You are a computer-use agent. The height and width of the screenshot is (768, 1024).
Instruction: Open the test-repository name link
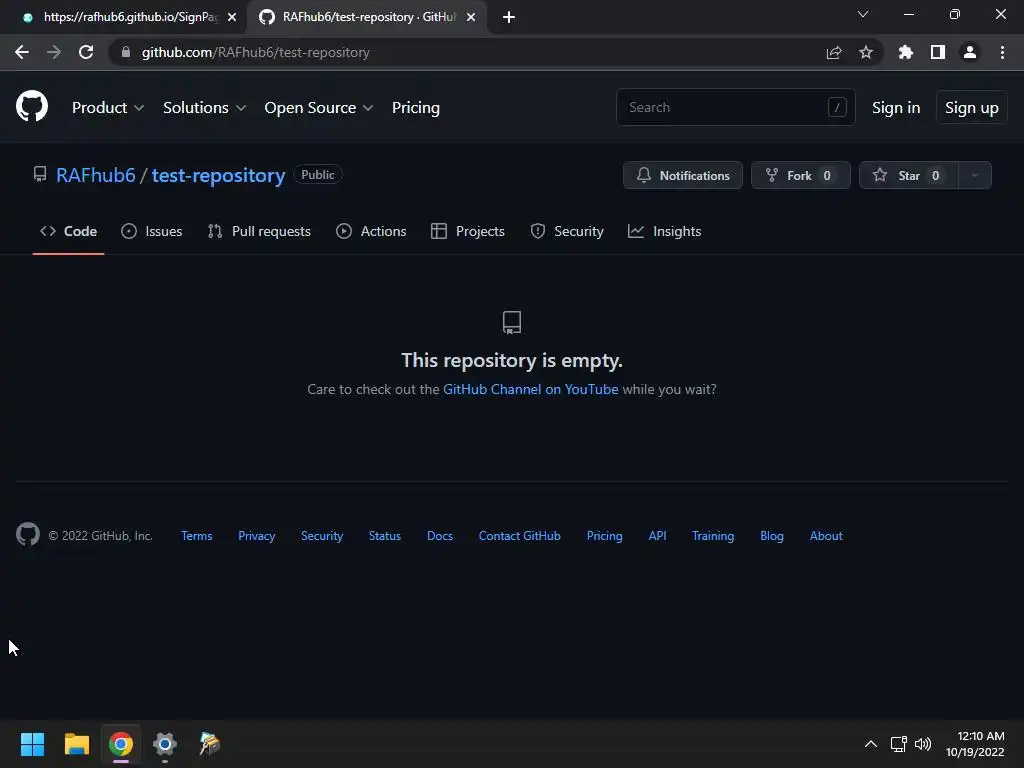(218, 175)
